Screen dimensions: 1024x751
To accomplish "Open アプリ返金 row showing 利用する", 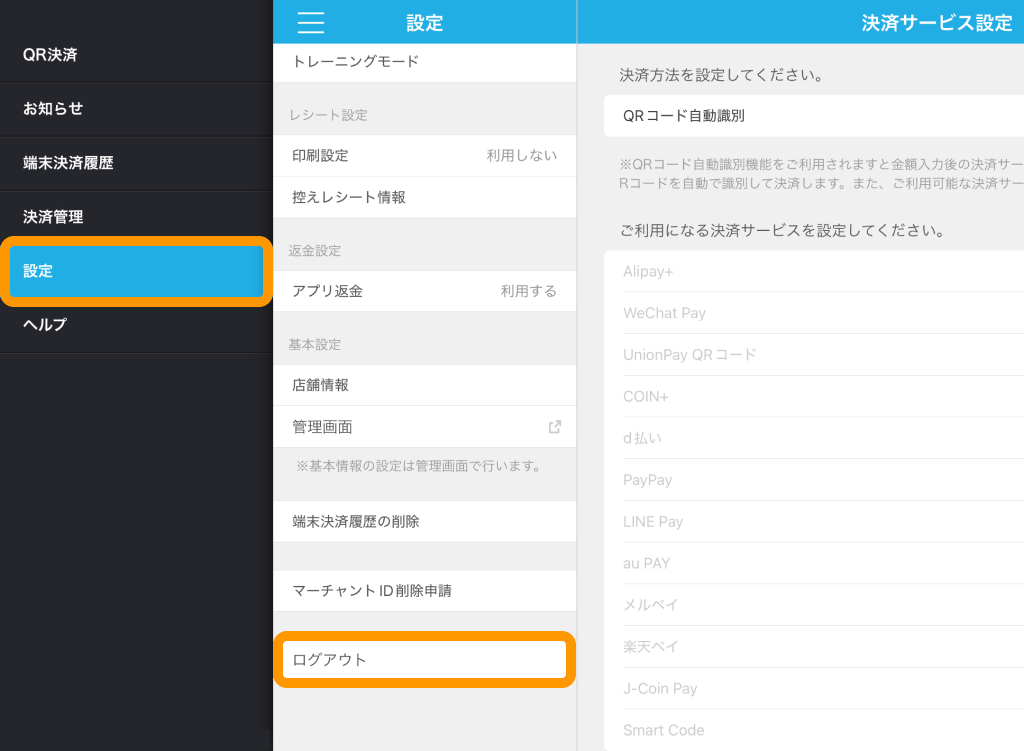I will (x=424, y=292).
